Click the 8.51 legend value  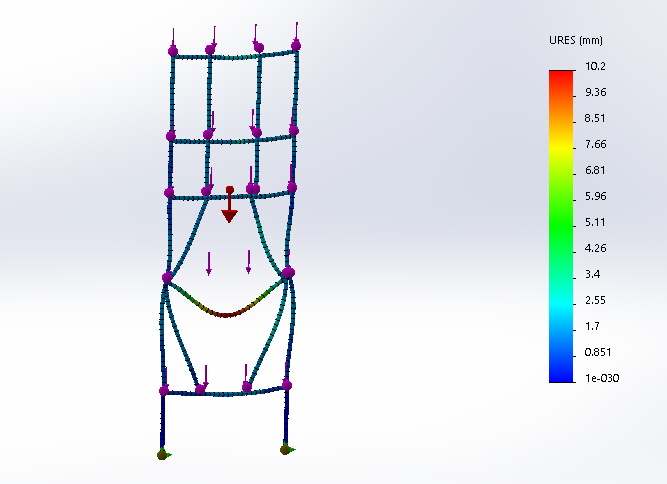[x=595, y=118]
